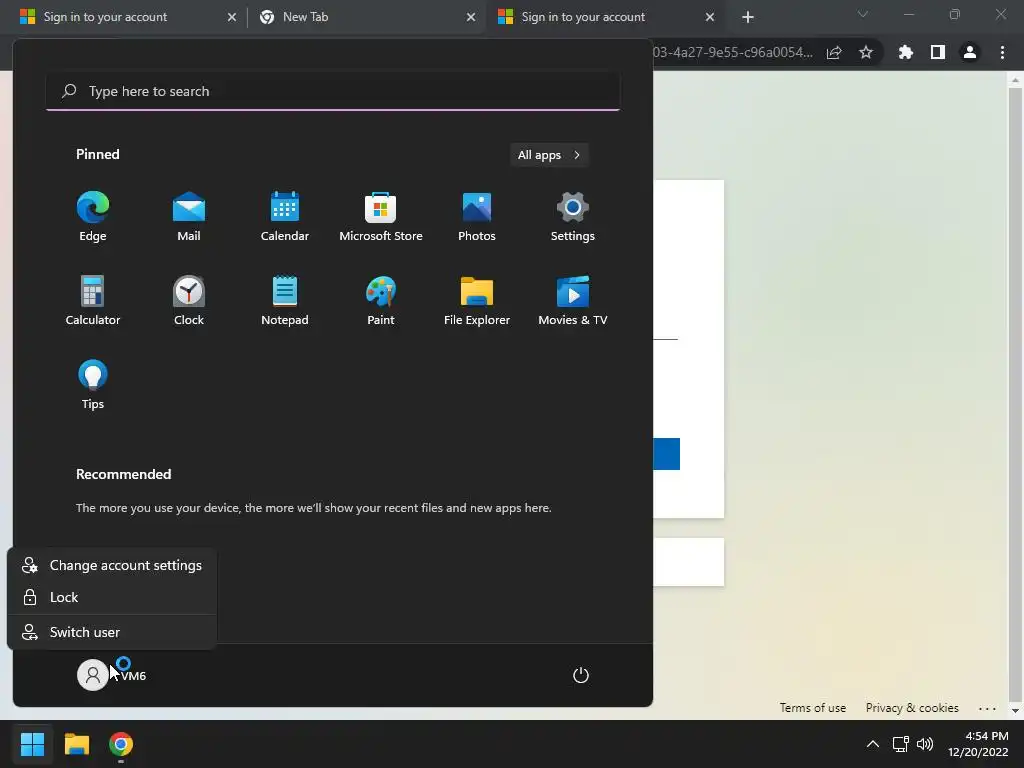This screenshot has width=1024, height=768.
Task: Launch the Calendar app
Action: click(x=285, y=217)
